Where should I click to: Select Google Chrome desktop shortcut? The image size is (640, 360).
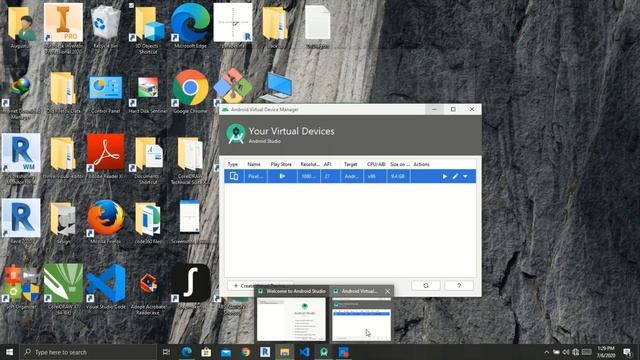coord(190,92)
